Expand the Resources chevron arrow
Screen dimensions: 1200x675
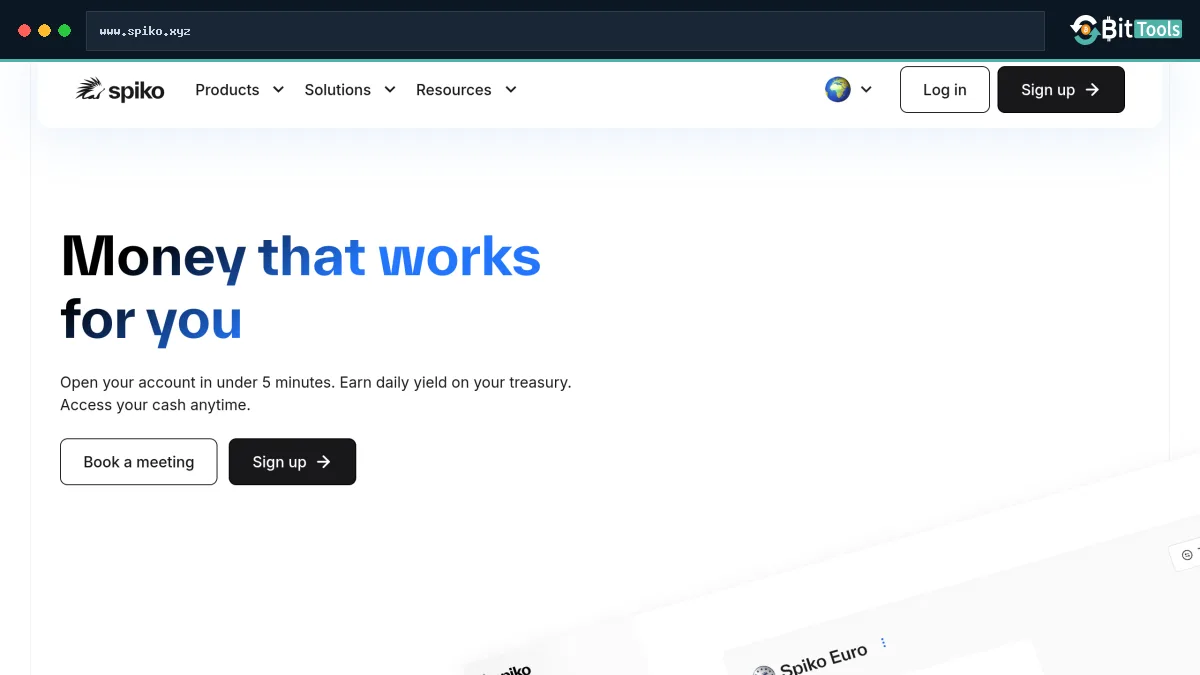click(x=511, y=90)
